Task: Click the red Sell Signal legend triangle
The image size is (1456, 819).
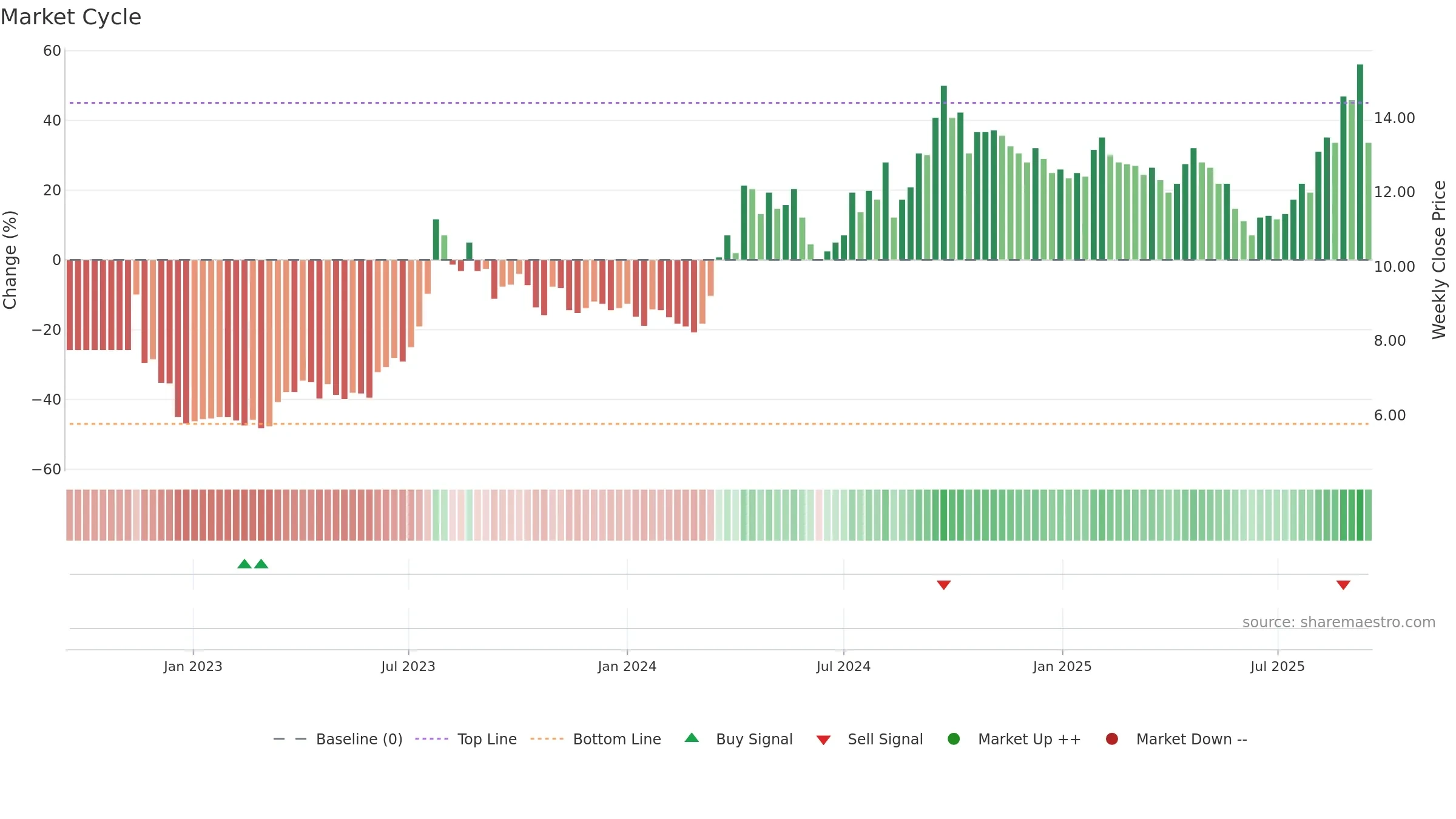Action: (823, 740)
